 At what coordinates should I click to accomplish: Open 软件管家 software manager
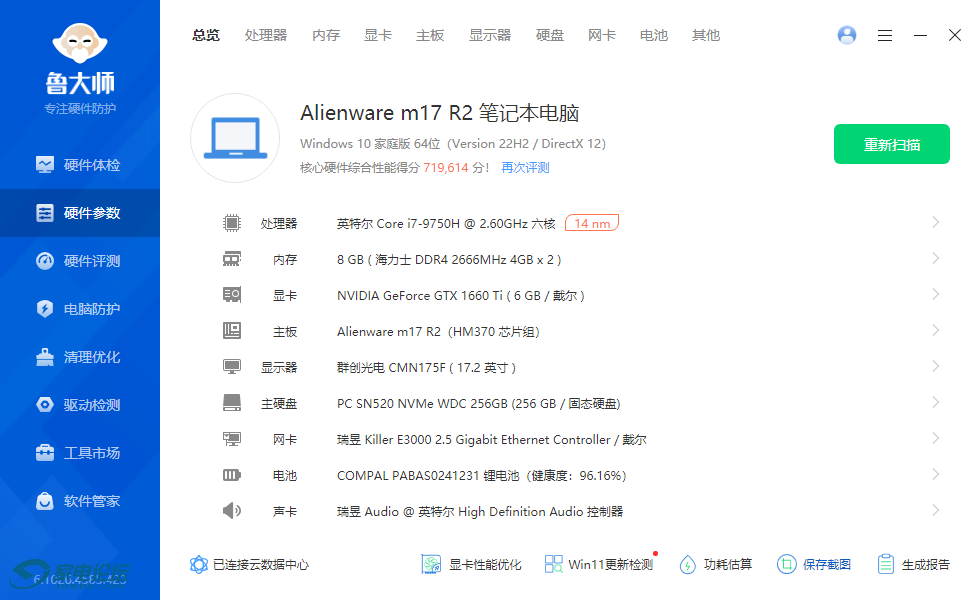[x=79, y=501]
